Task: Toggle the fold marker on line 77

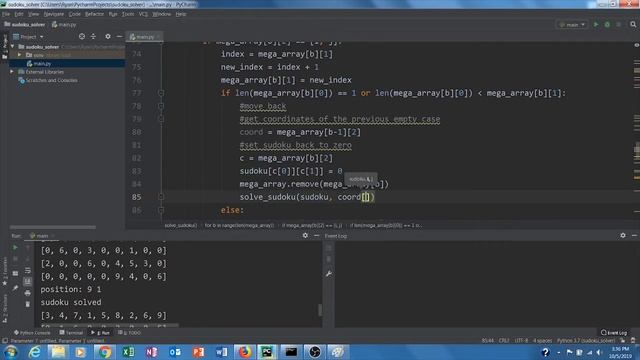Action: click(161, 93)
